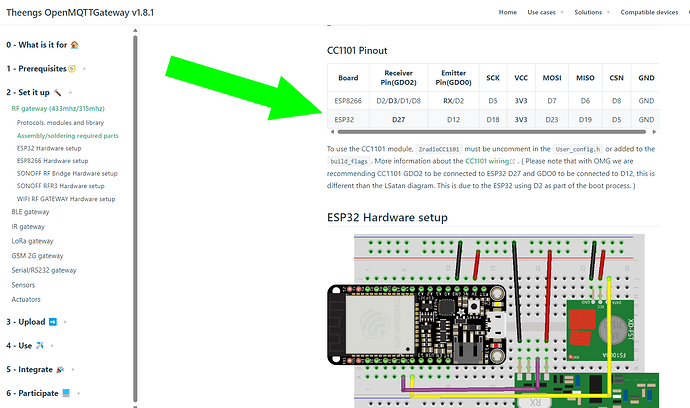Select the 'CC1101 Pinout' heading

point(357,51)
